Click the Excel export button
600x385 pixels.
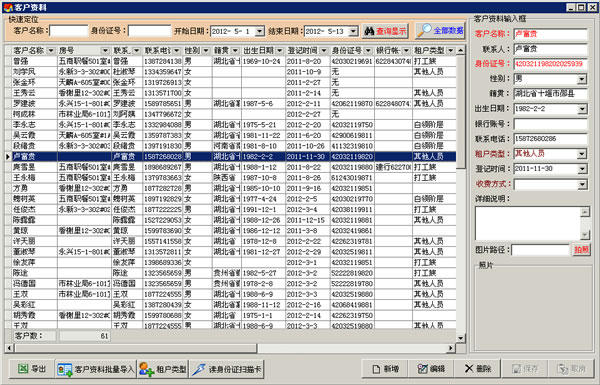coord(32,369)
